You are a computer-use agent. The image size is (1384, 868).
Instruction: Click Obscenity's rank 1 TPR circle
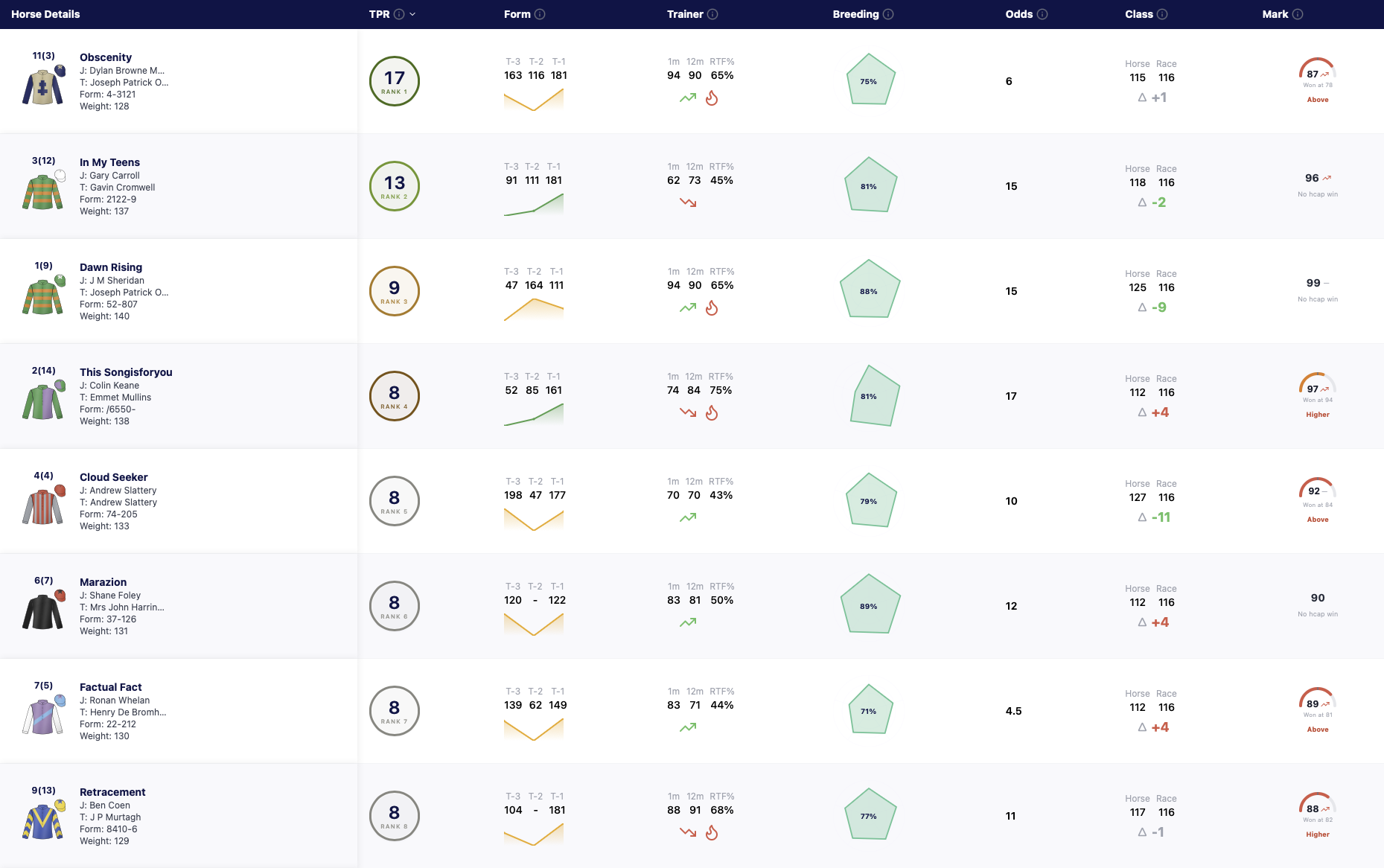pos(395,81)
